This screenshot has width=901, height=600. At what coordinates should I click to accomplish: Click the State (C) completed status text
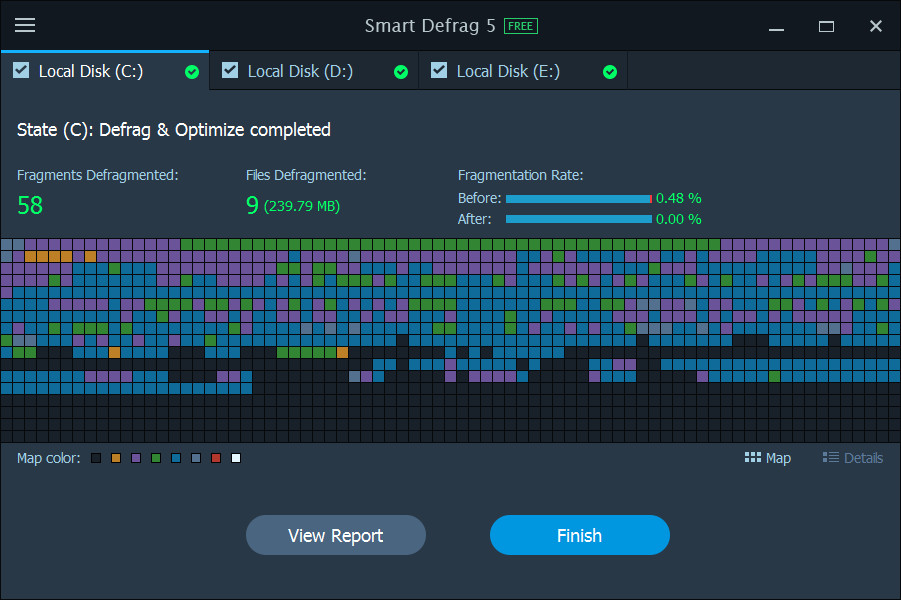point(174,130)
